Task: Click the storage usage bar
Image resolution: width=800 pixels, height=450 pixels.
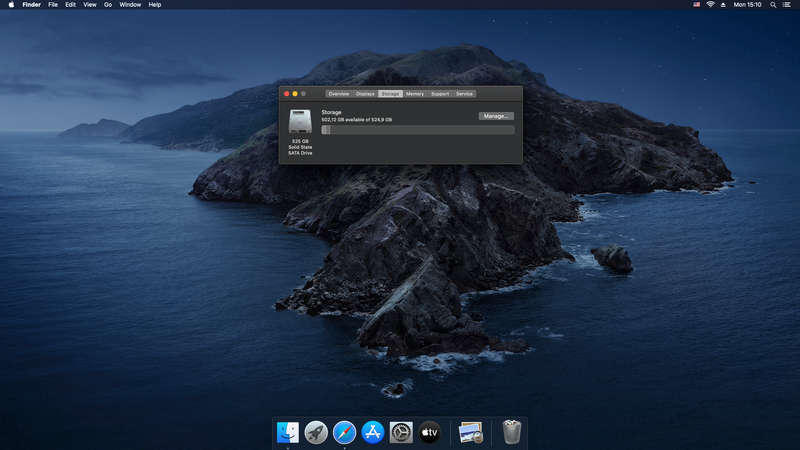Action: pyautogui.click(x=418, y=130)
